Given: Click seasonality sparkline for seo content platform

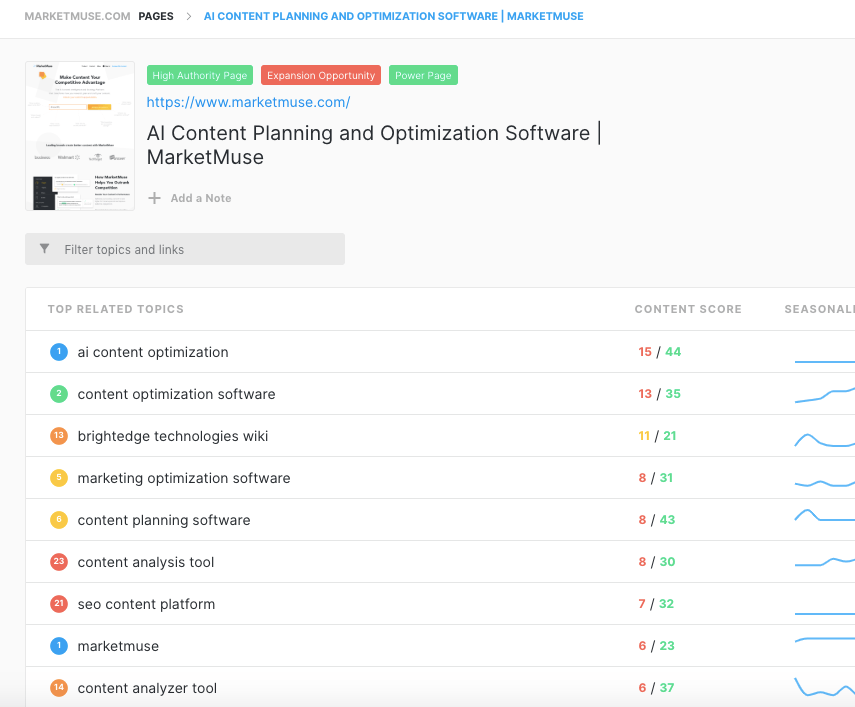Looking at the screenshot, I should (824, 614).
